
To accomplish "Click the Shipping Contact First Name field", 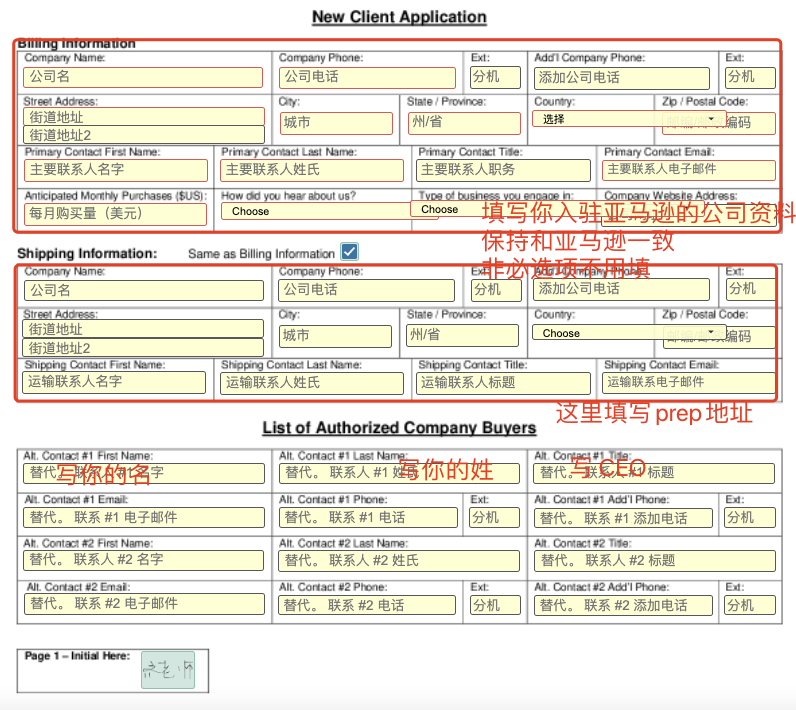I will 114,382.
